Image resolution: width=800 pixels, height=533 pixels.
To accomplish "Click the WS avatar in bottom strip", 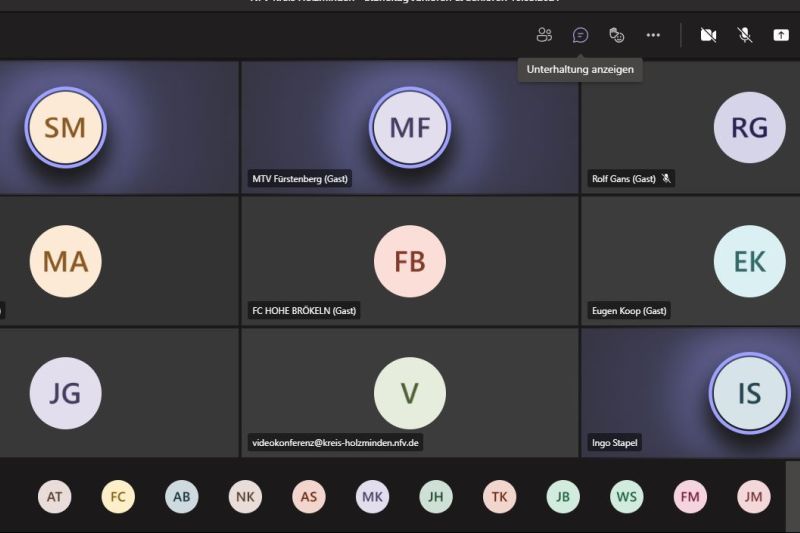I will pyautogui.click(x=627, y=497).
